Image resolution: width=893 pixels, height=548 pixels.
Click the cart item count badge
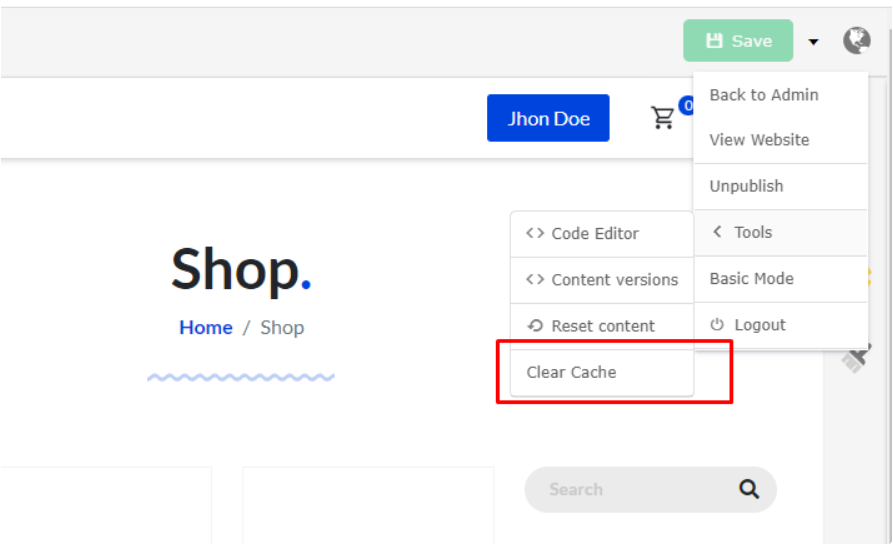click(686, 105)
